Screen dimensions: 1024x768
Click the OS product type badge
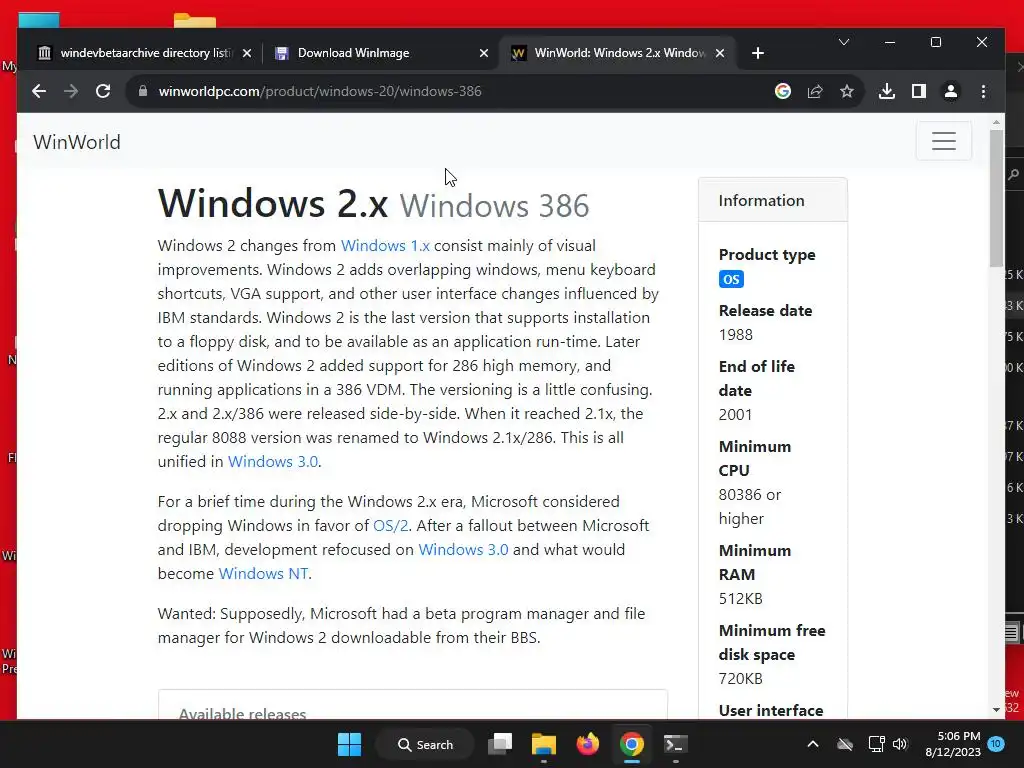point(731,280)
